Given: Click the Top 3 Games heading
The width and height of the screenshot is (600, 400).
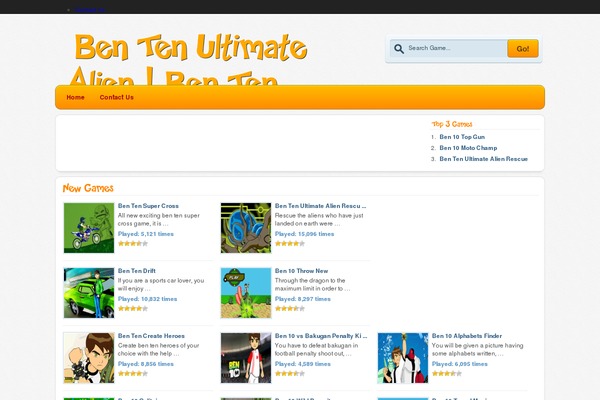Looking at the screenshot, I should click(452, 124).
